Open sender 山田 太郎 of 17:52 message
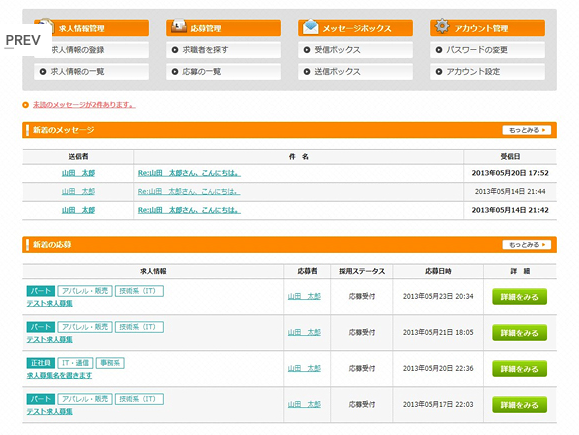This screenshot has height=435, width=579. point(78,173)
